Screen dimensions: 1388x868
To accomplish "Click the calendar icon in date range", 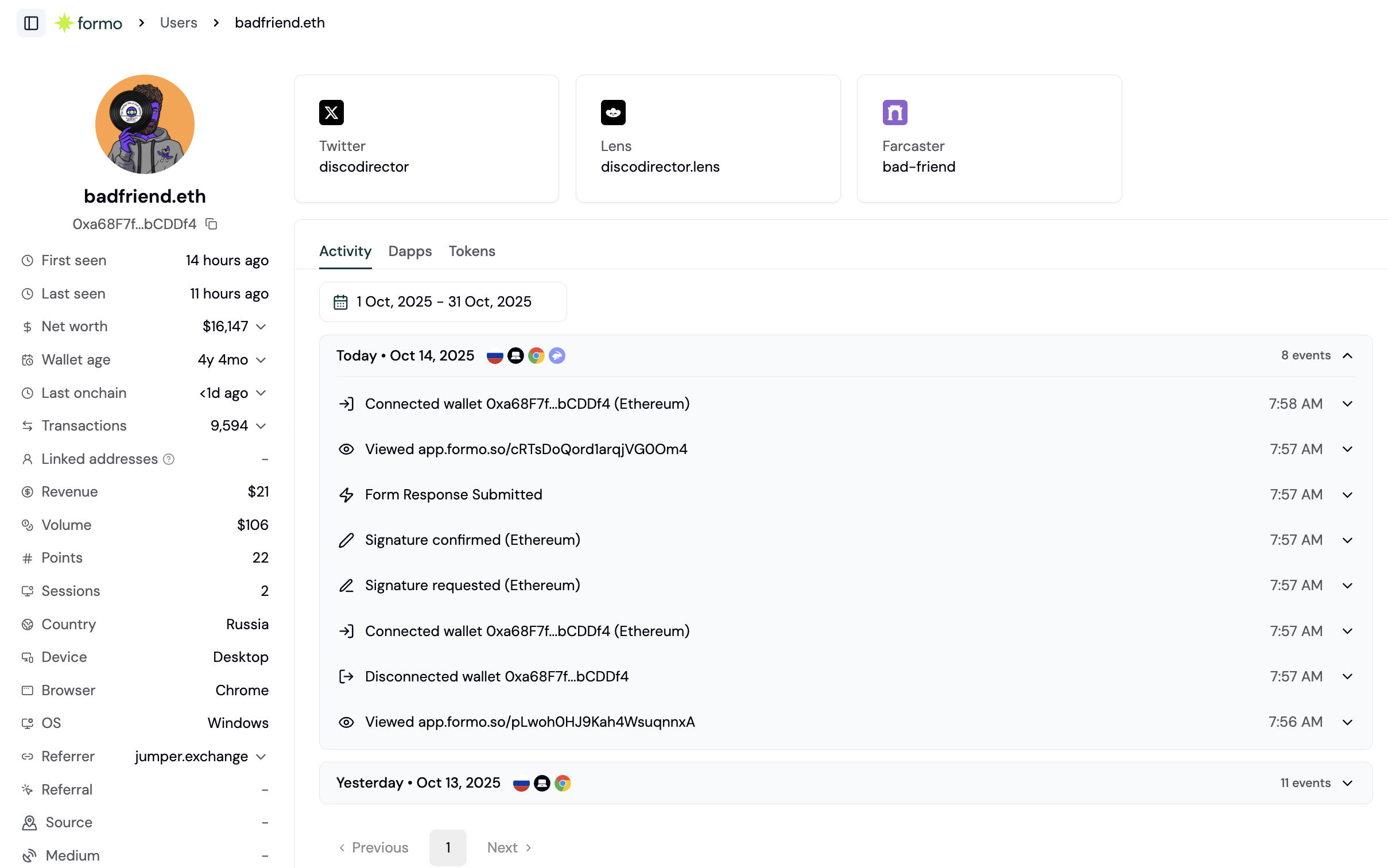I will tap(340, 302).
